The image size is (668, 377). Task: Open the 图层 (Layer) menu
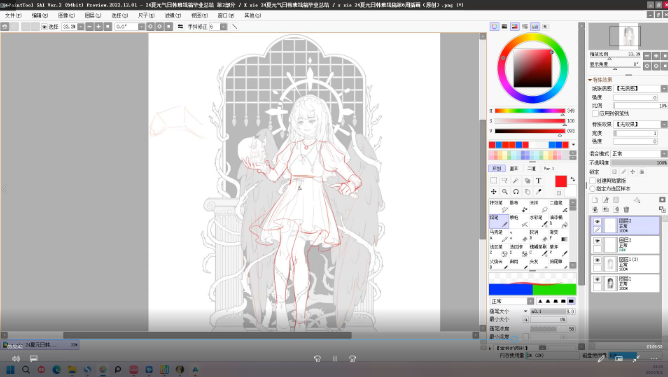point(92,15)
